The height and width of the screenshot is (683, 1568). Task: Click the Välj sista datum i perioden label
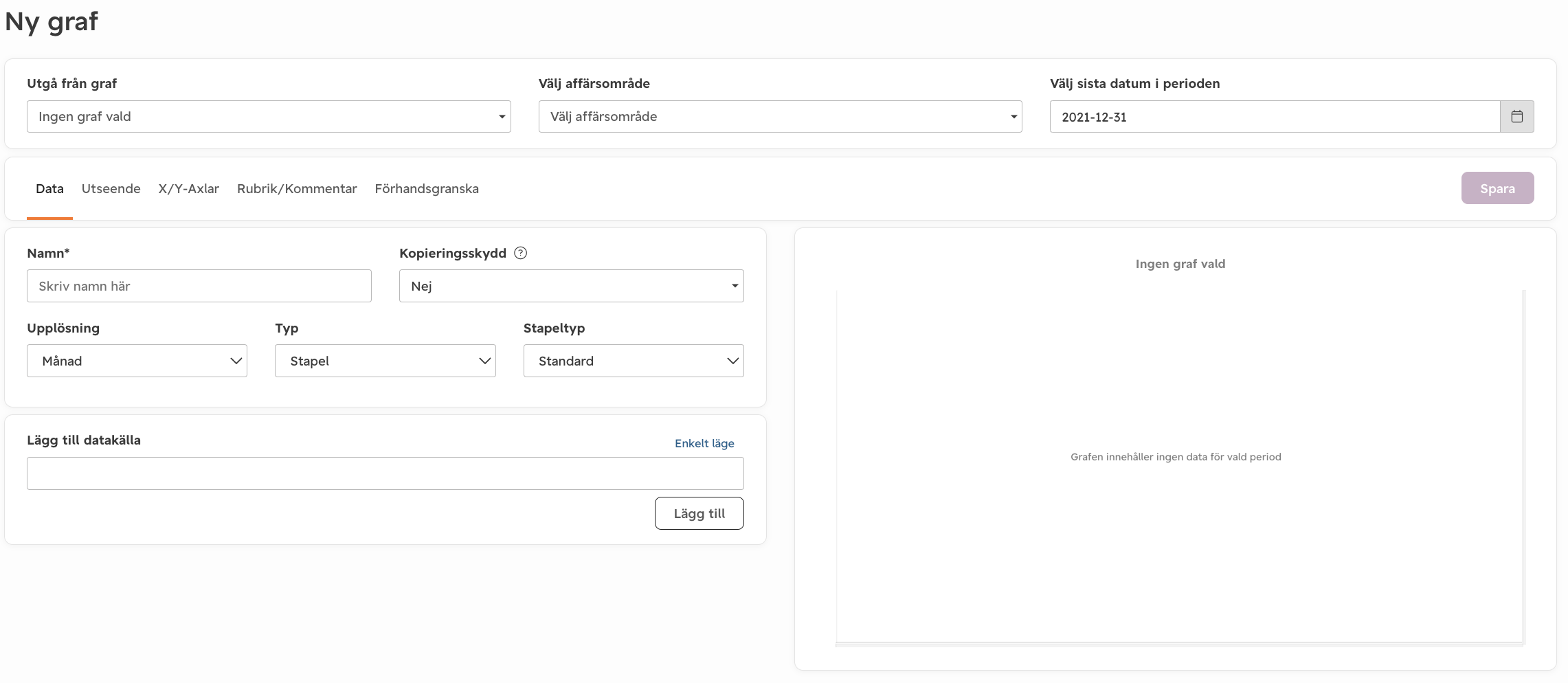(1134, 83)
